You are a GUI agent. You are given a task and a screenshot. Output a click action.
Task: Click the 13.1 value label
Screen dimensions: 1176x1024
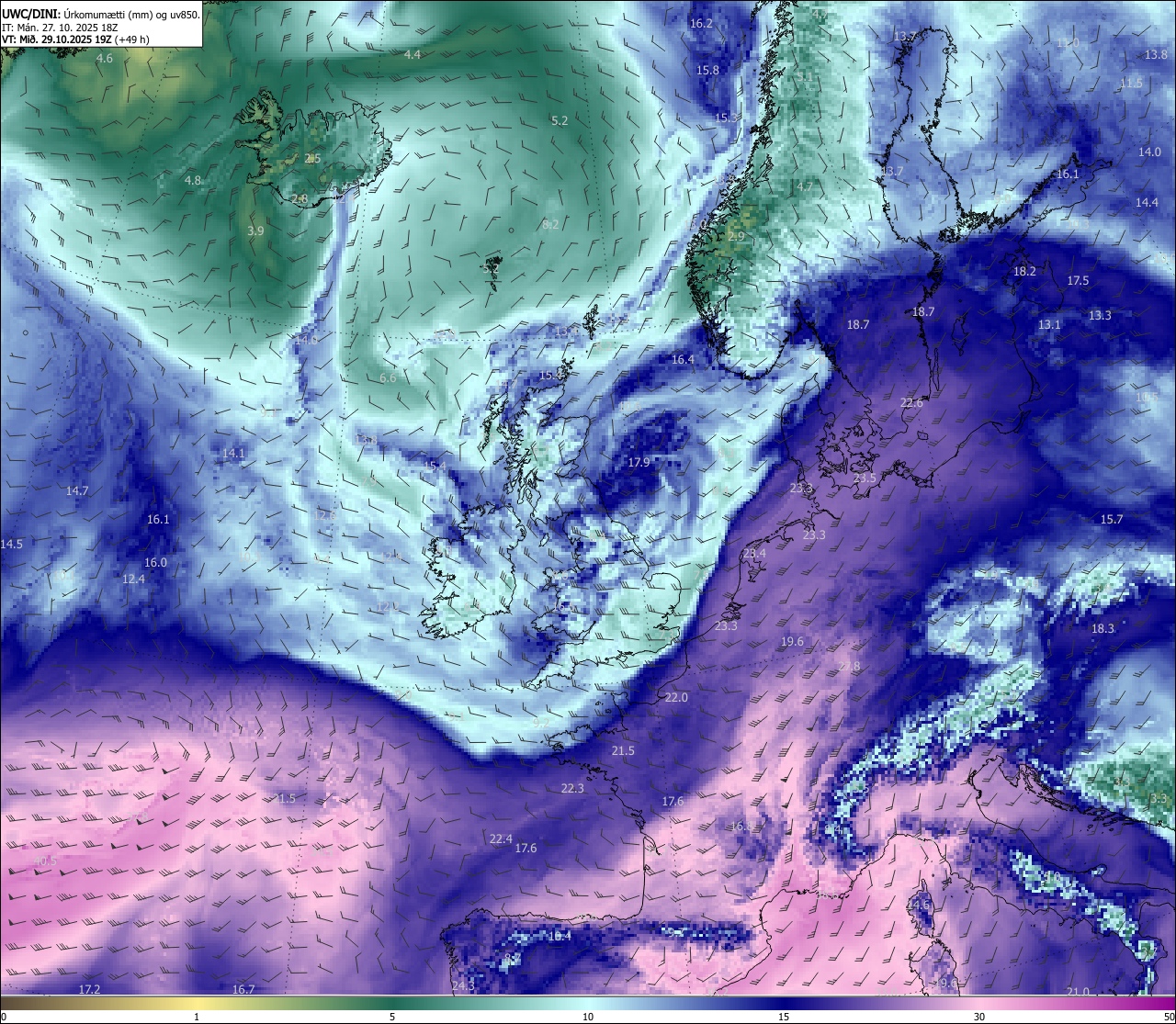tap(1049, 325)
